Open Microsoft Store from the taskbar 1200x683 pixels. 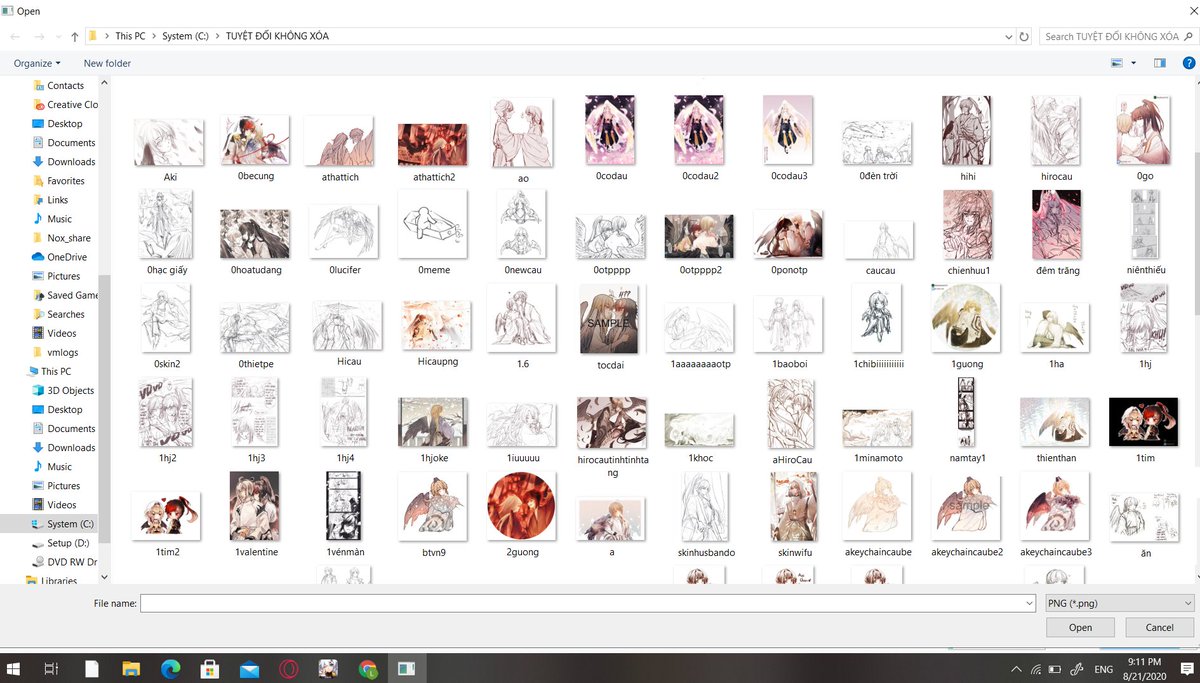click(x=210, y=668)
